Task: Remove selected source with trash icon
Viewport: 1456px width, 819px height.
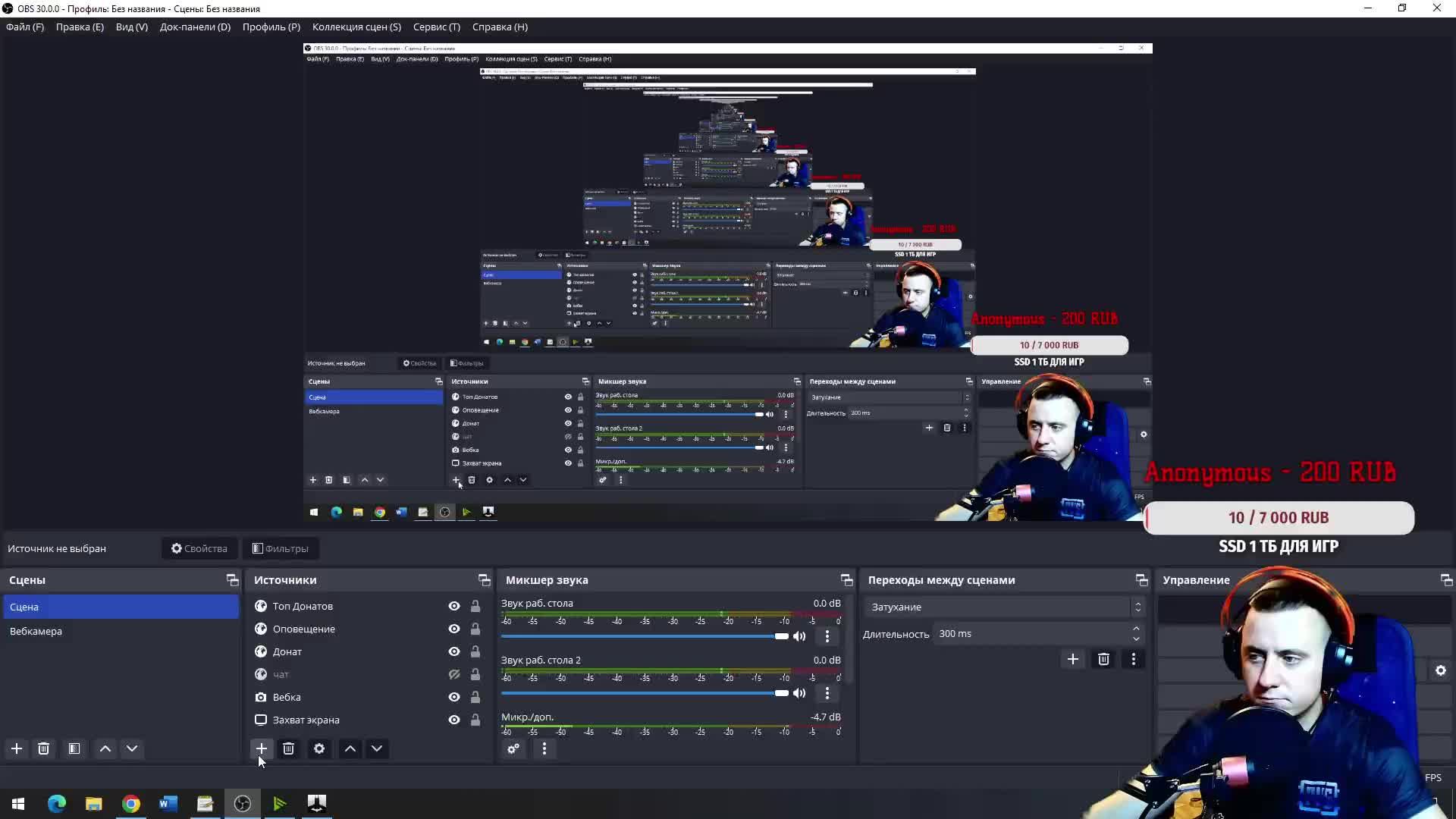Action: 288,748
